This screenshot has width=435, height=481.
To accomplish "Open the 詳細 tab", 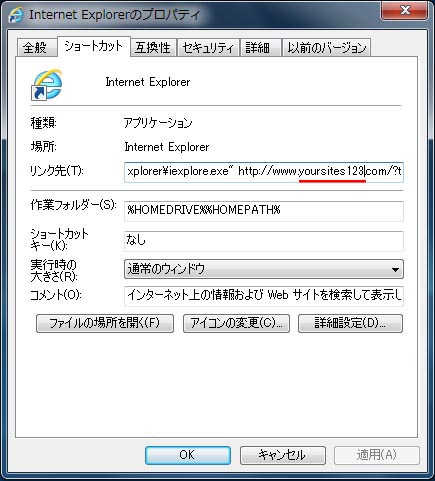I will click(x=260, y=48).
